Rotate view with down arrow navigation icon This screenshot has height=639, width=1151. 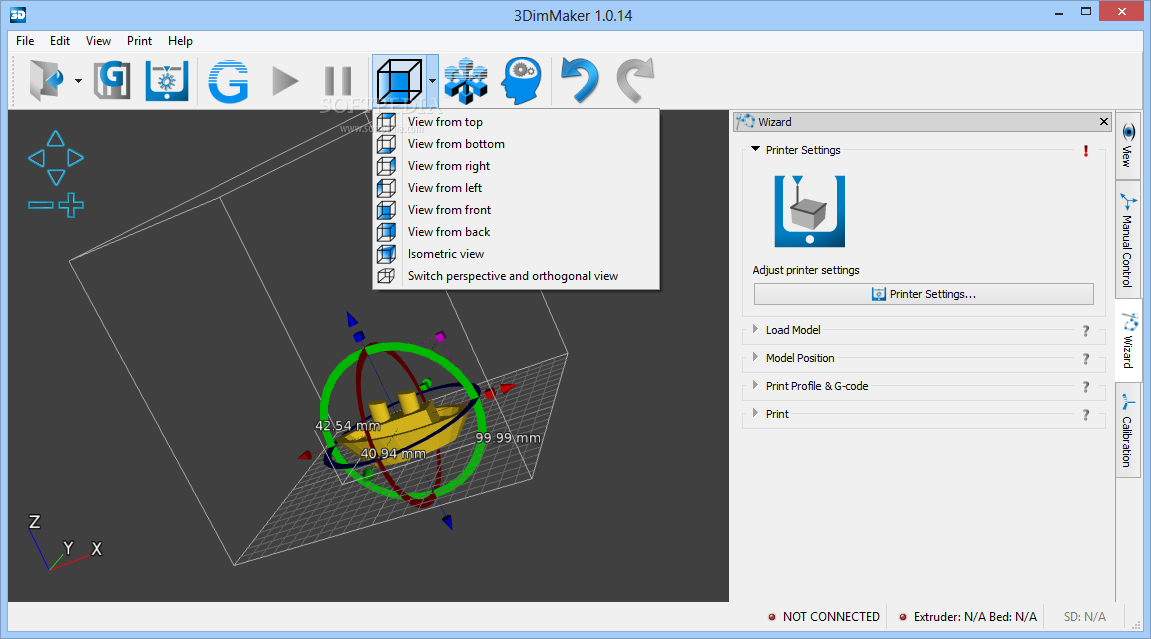coord(56,177)
